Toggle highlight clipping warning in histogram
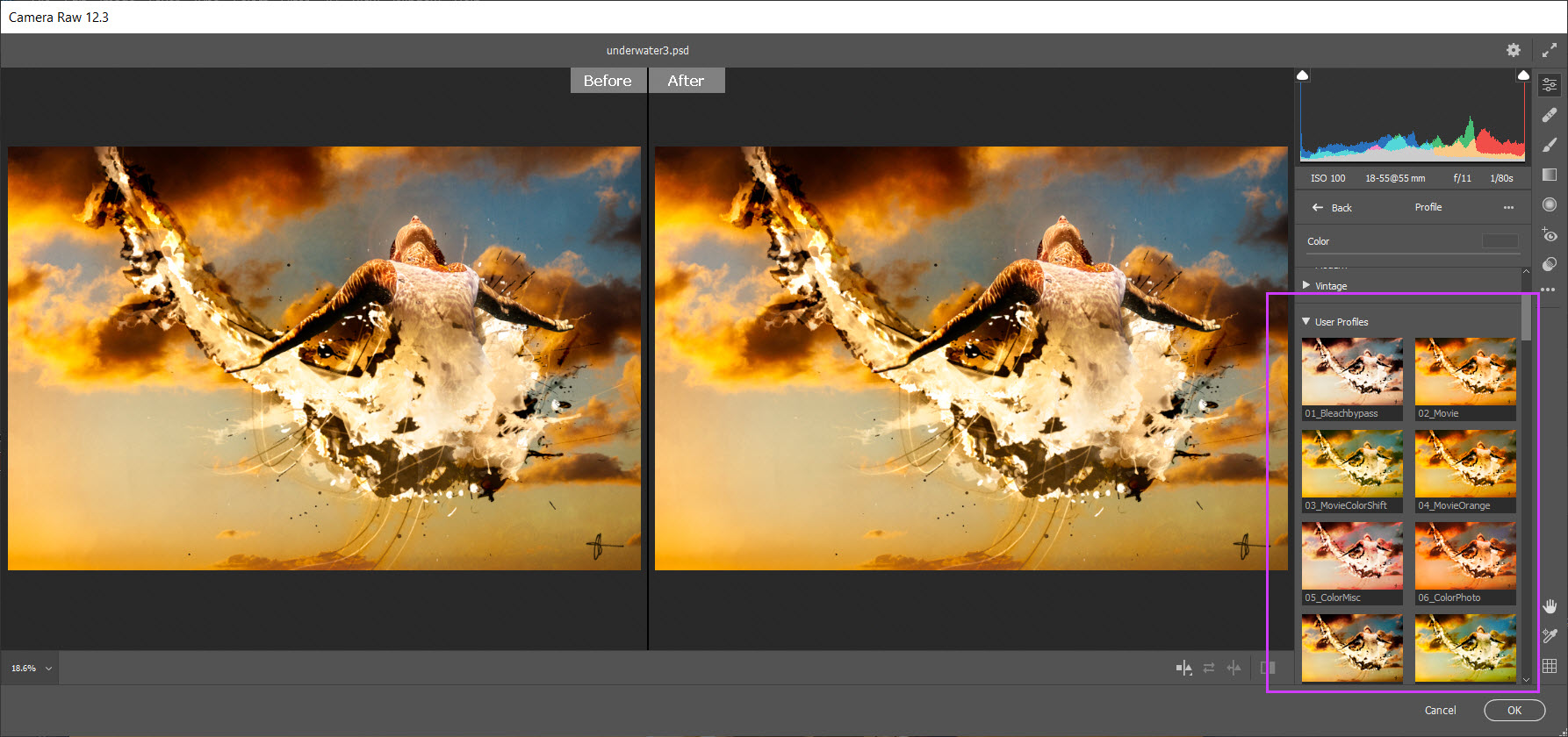The height and width of the screenshot is (737, 1568). click(1523, 75)
